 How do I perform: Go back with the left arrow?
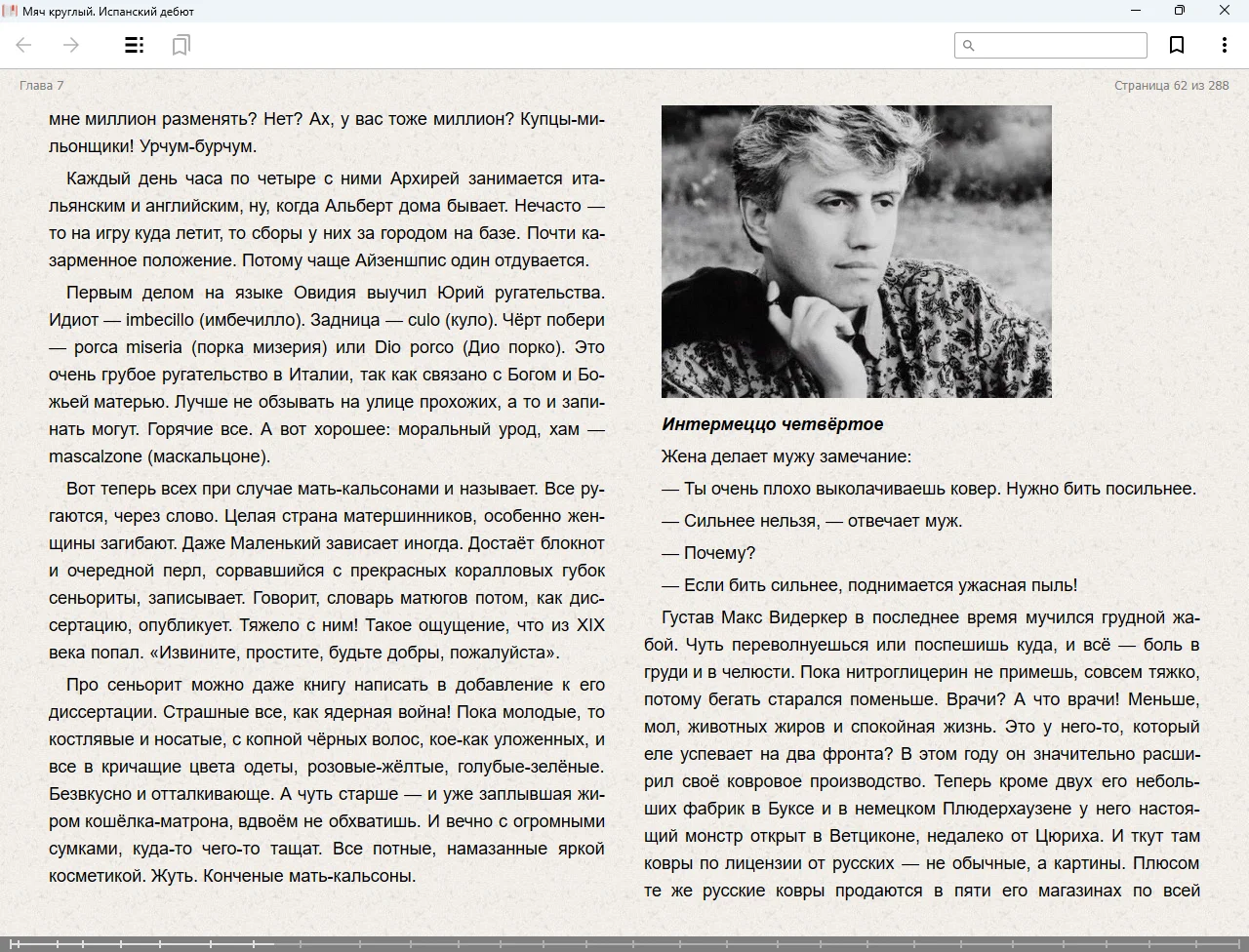coord(24,45)
